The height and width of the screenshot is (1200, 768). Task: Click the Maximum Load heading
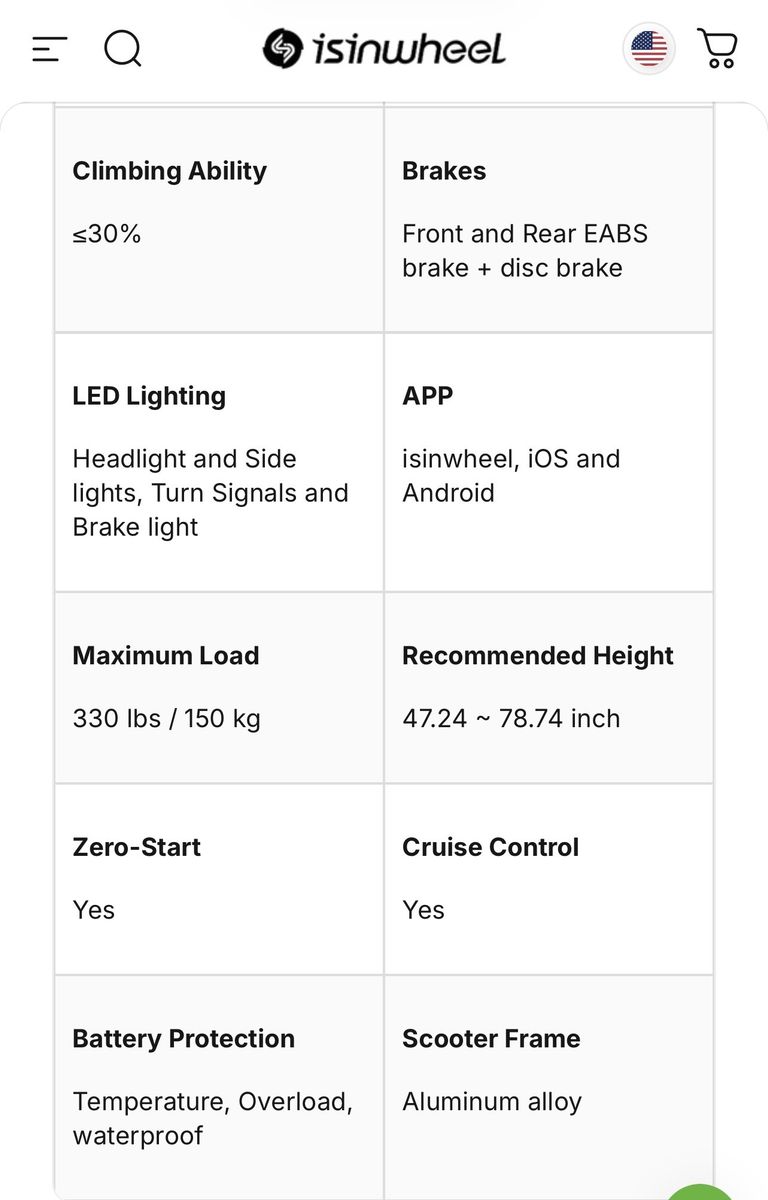tap(165, 656)
